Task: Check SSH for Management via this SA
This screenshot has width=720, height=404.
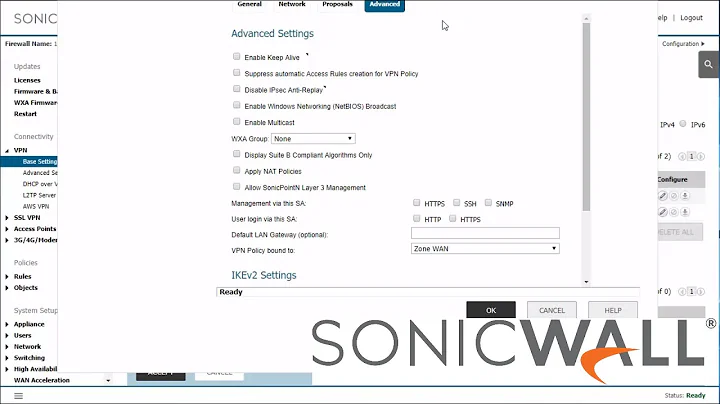Action: (x=456, y=202)
